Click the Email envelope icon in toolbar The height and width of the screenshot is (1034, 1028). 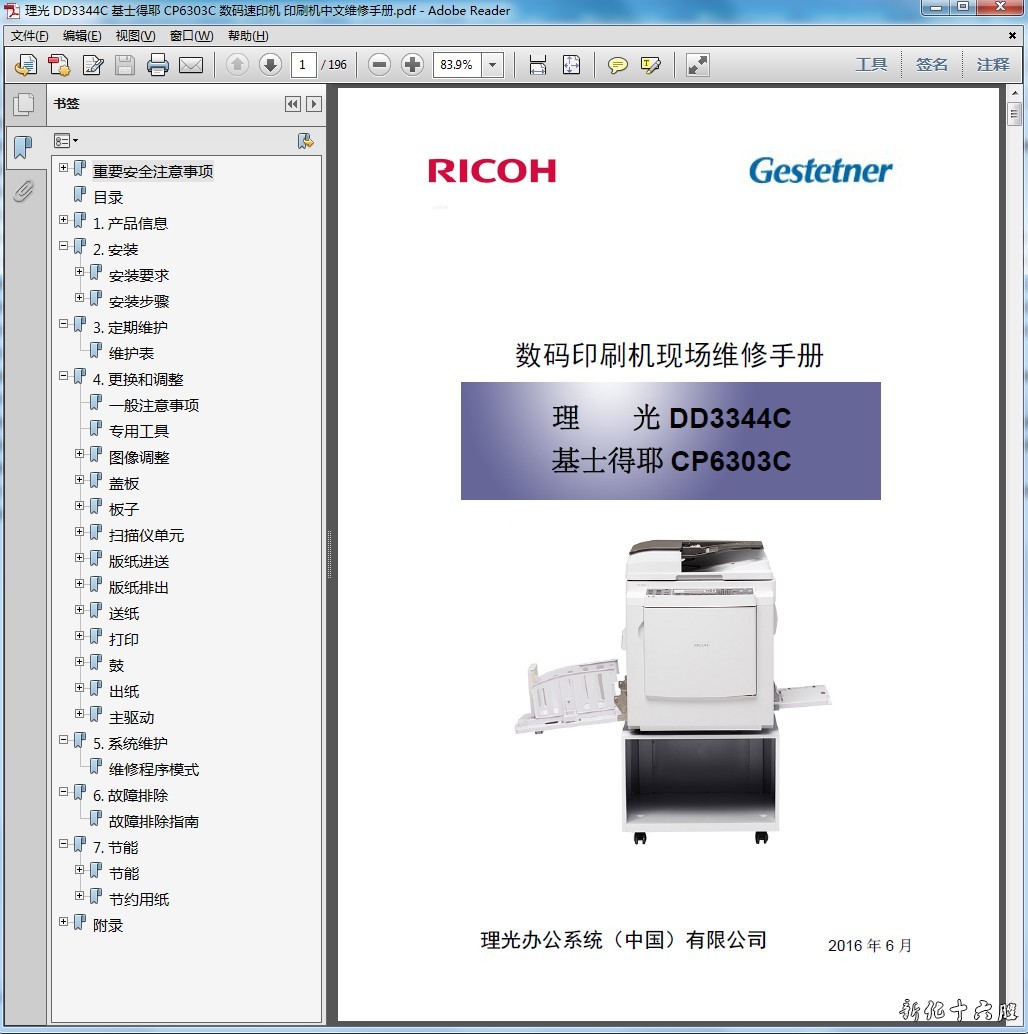coord(191,65)
